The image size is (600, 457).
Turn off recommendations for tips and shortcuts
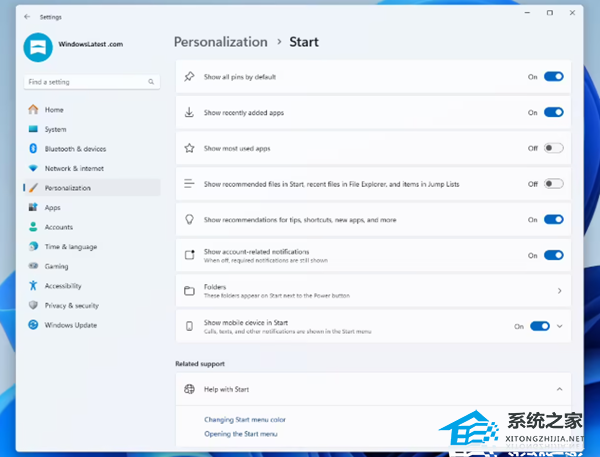pos(554,220)
